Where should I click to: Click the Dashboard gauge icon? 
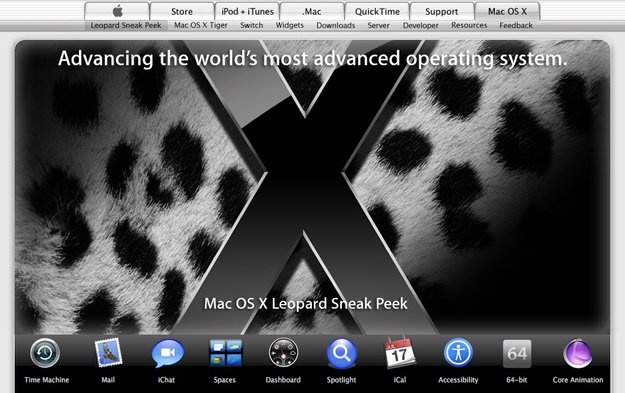click(x=283, y=353)
